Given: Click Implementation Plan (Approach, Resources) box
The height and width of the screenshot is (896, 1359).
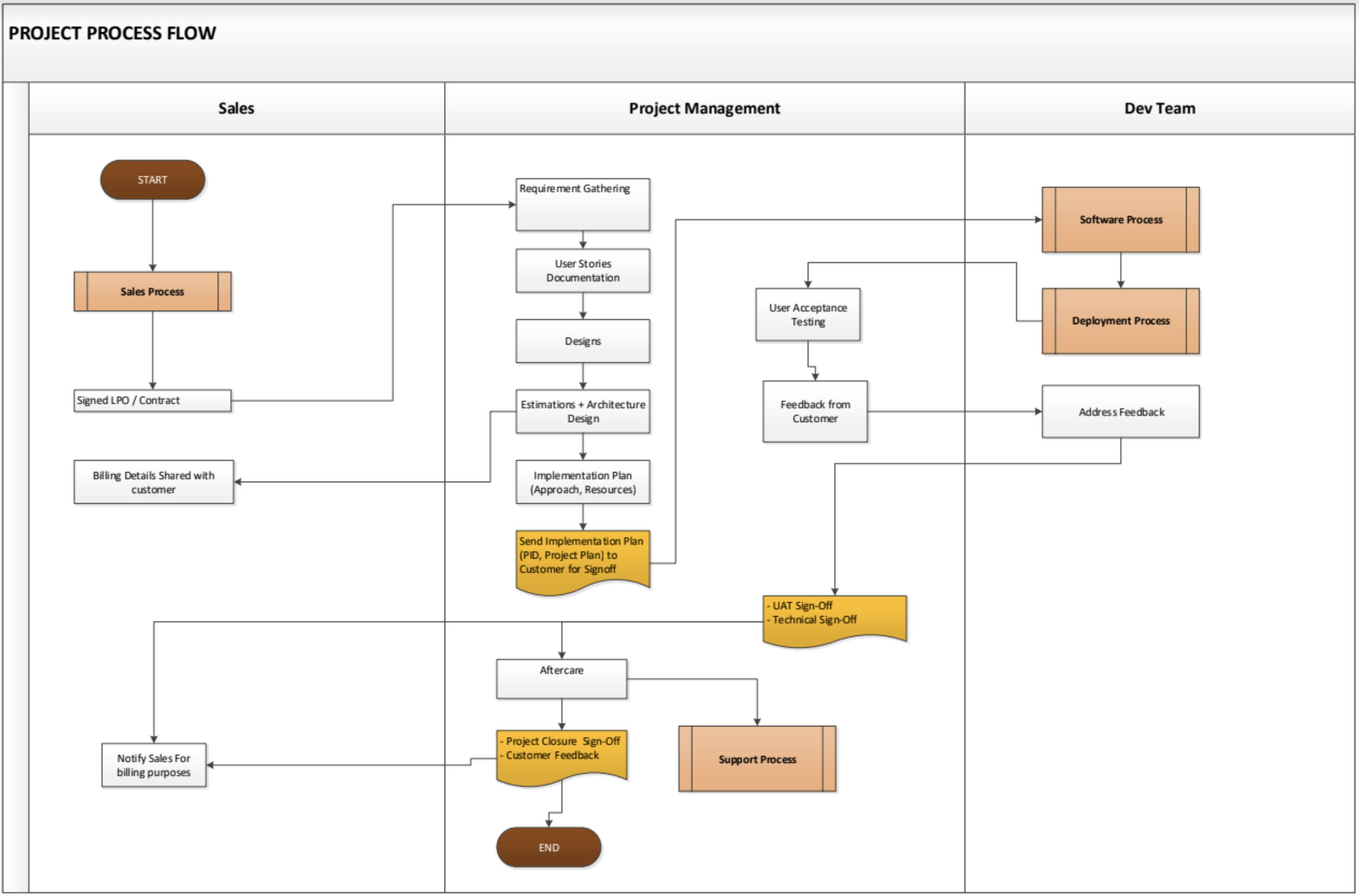Looking at the screenshot, I should point(583,482).
